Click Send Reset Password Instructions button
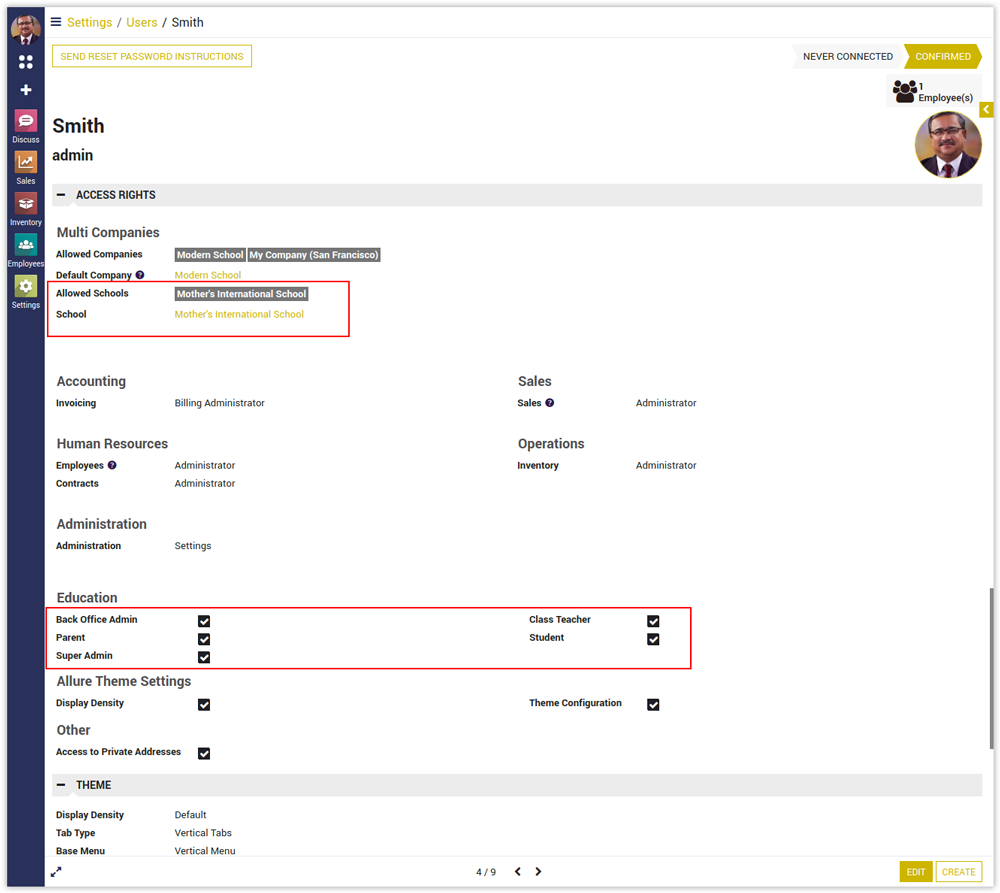Image resolution: width=1000 pixels, height=893 pixels. tap(152, 57)
